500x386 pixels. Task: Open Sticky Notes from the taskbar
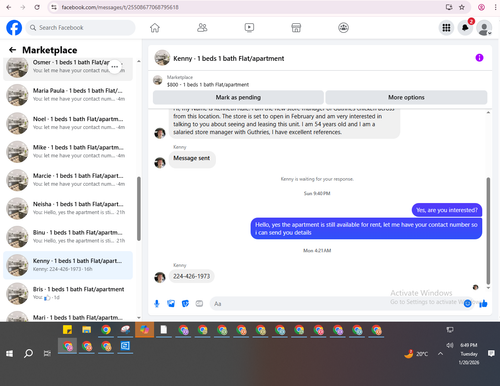click(67, 330)
